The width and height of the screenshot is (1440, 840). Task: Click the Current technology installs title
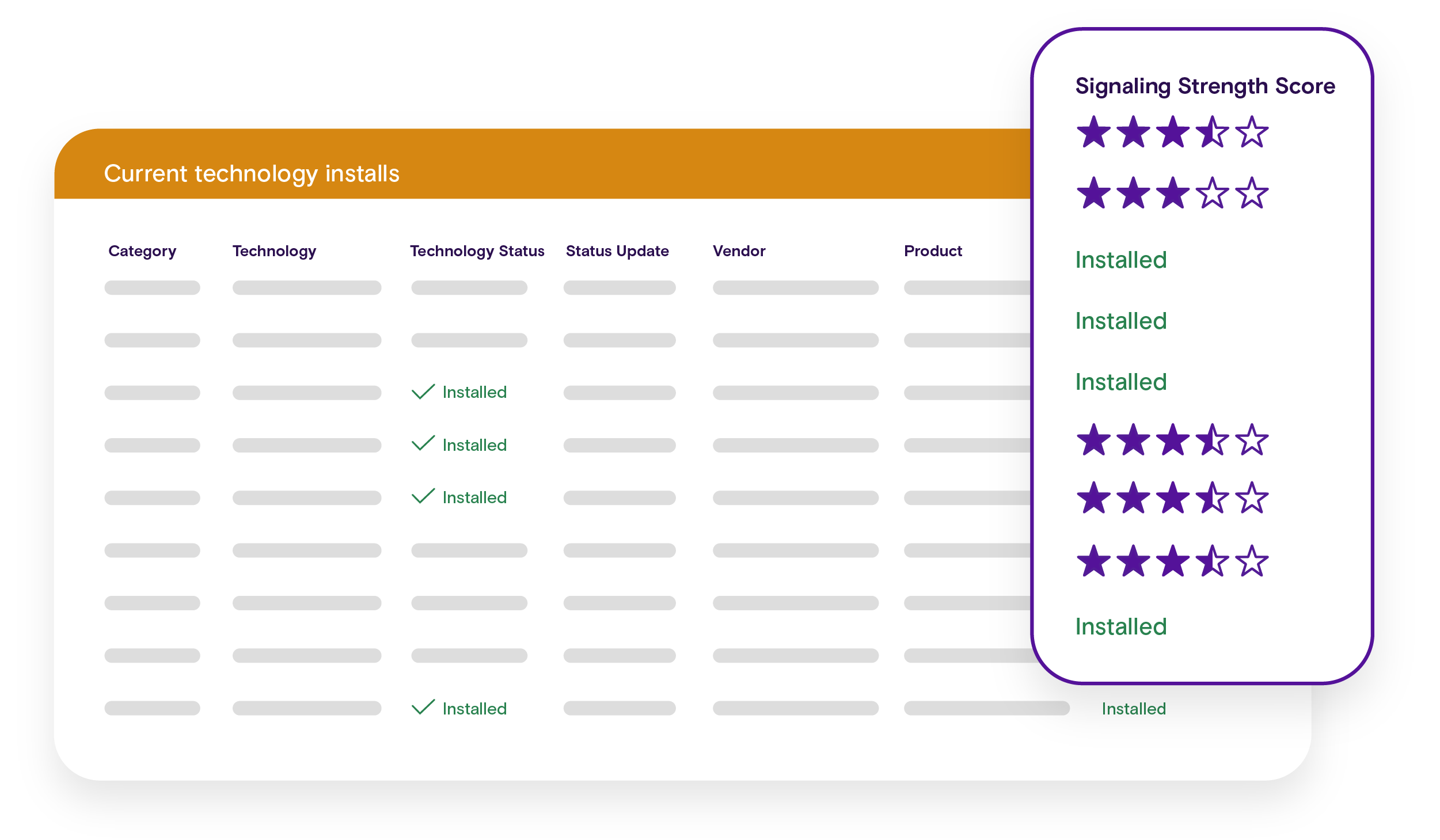[x=252, y=174]
